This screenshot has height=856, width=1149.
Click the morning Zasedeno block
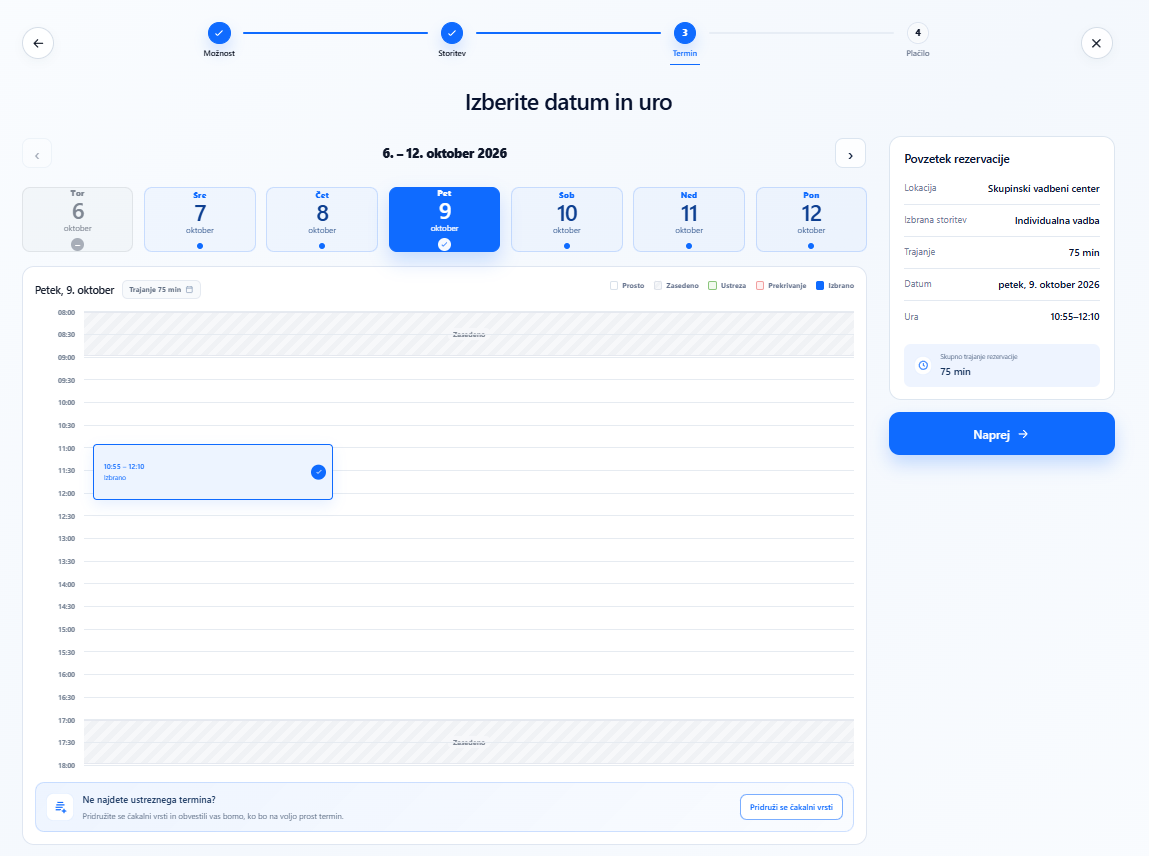pyautogui.click(x=469, y=334)
